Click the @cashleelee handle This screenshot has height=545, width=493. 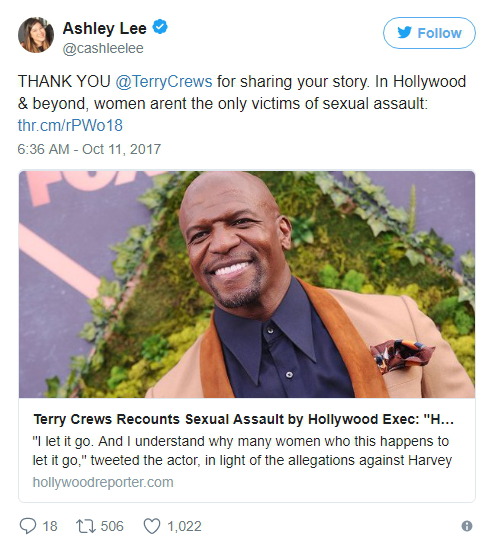pos(103,48)
